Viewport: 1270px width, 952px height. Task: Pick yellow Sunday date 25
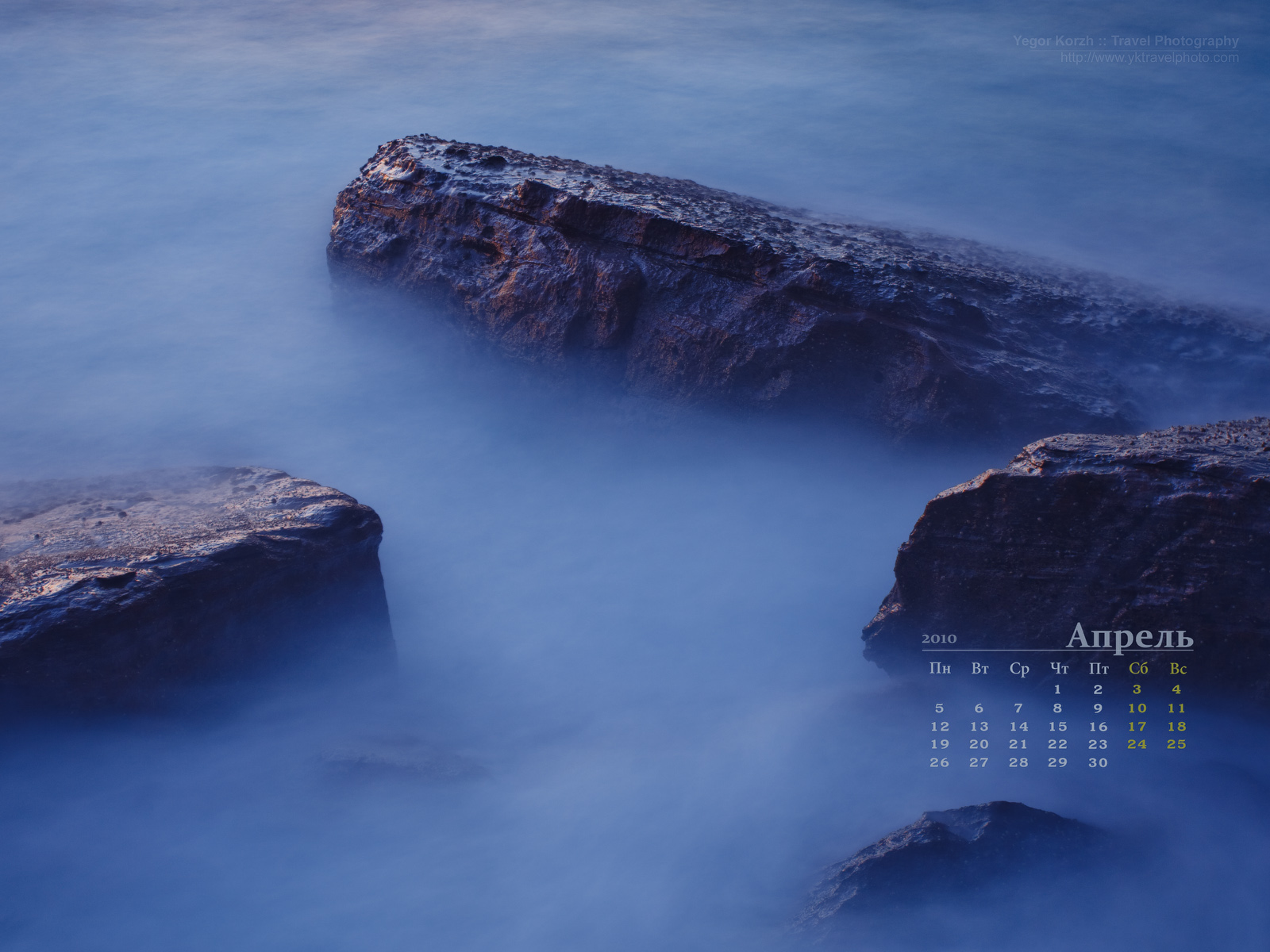coord(1176,744)
